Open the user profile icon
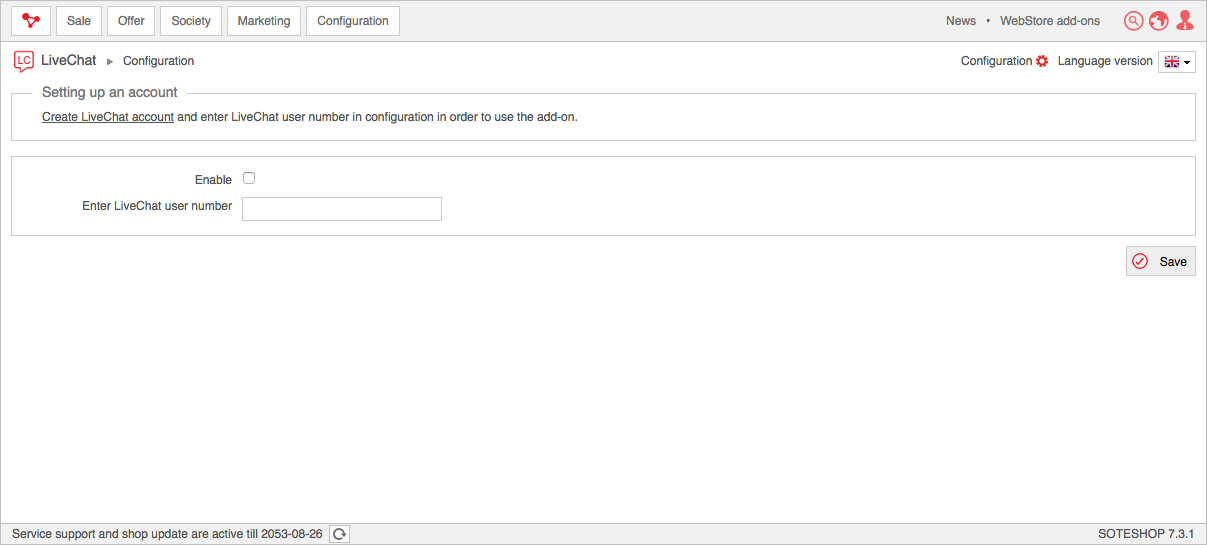The width and height of the screenshot is (1207, 545). 1185,21
